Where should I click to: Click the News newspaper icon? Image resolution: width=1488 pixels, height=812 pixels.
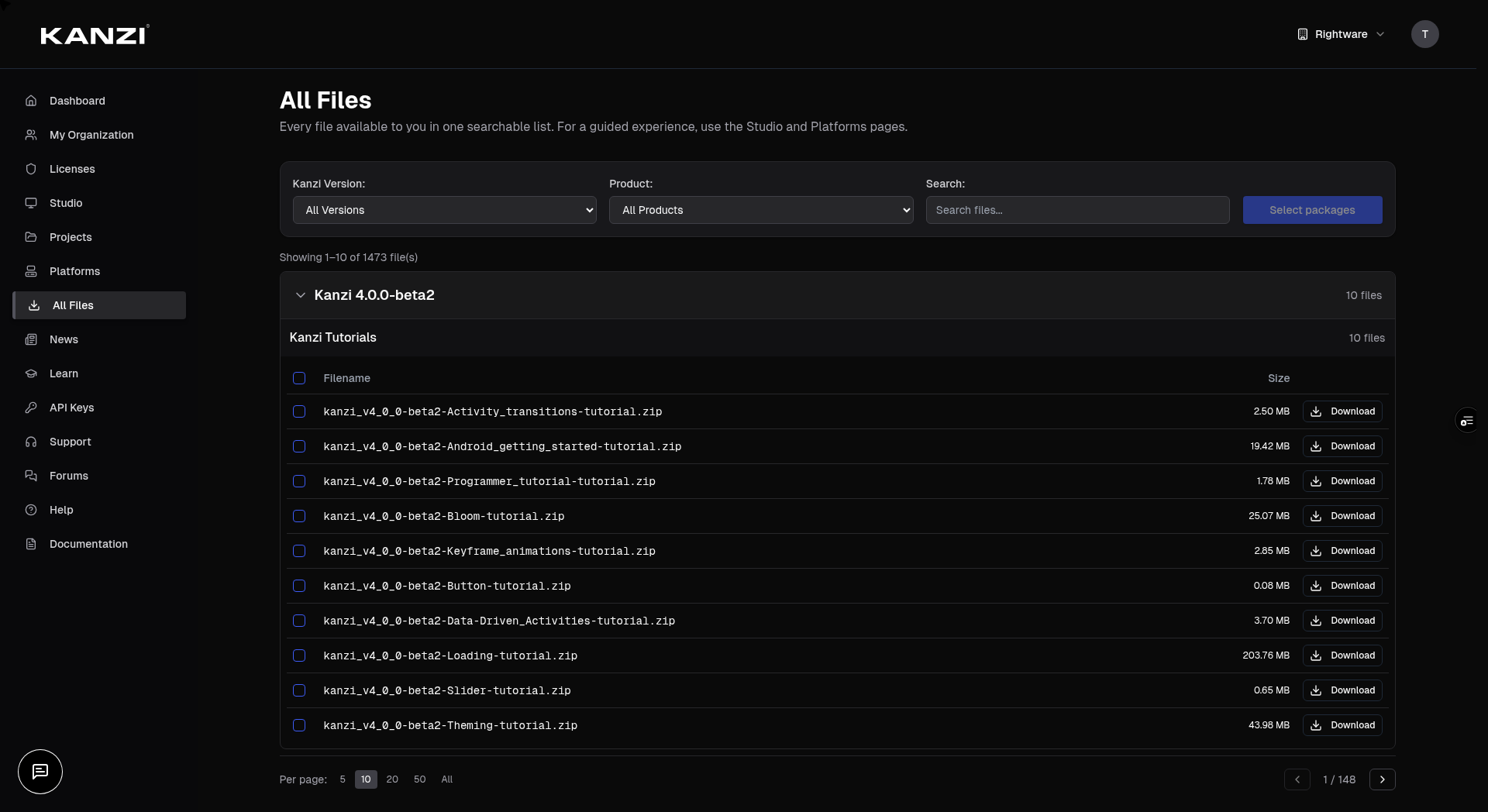tap(31, 339)
